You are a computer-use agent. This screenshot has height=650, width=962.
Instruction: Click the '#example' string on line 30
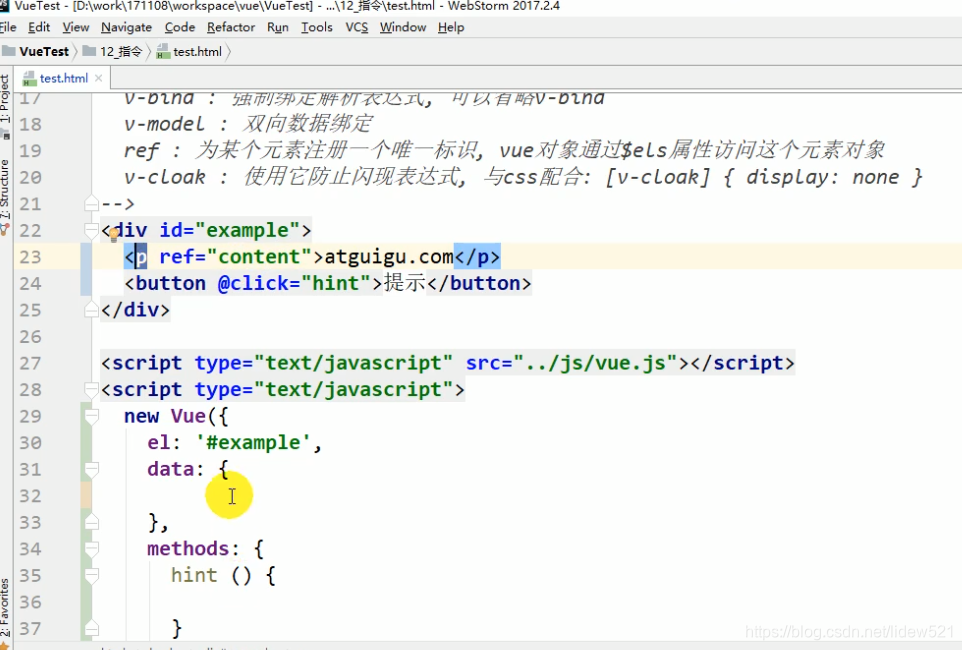[x=254, y=443]
